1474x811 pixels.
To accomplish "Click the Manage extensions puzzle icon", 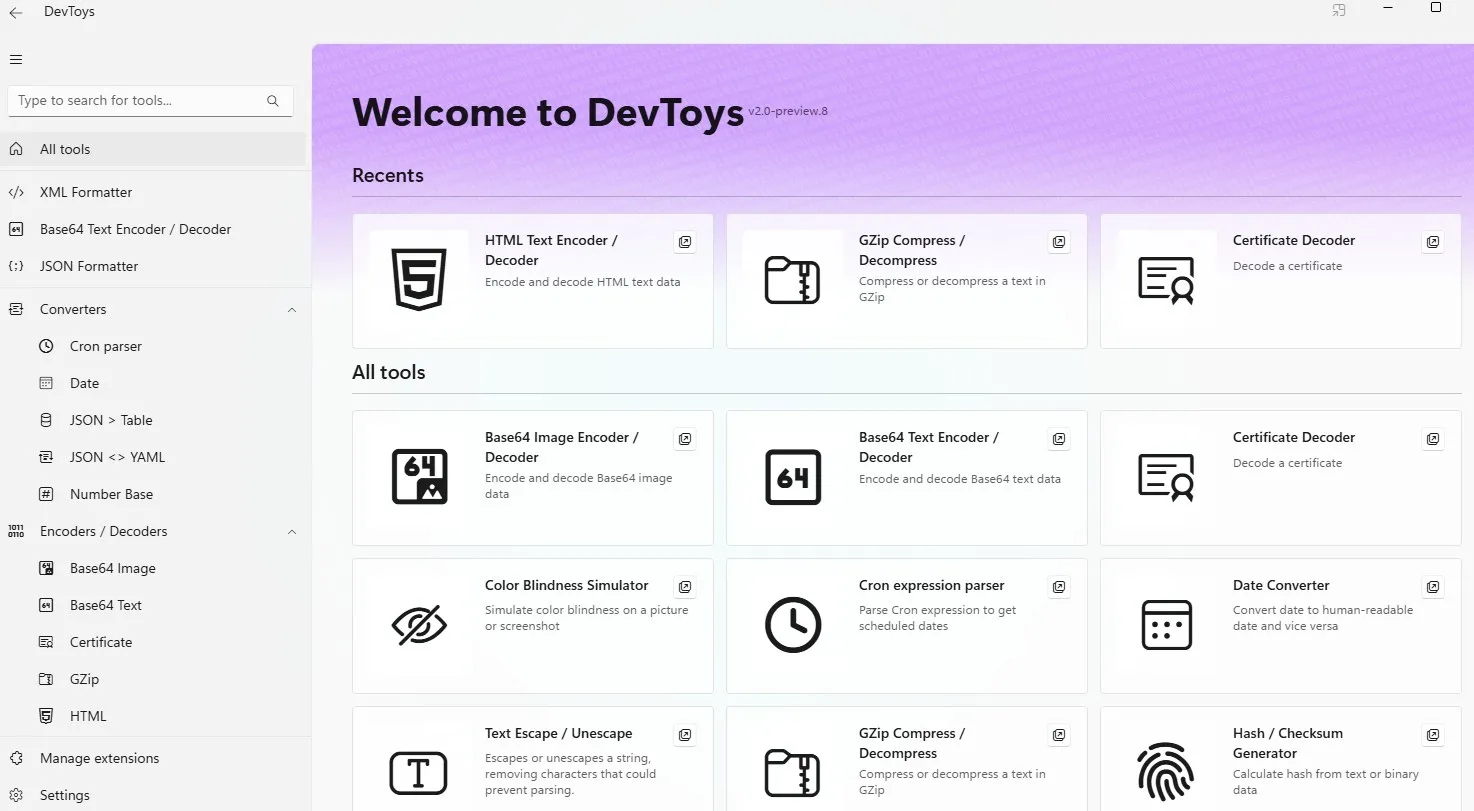I will pos(16,758).
